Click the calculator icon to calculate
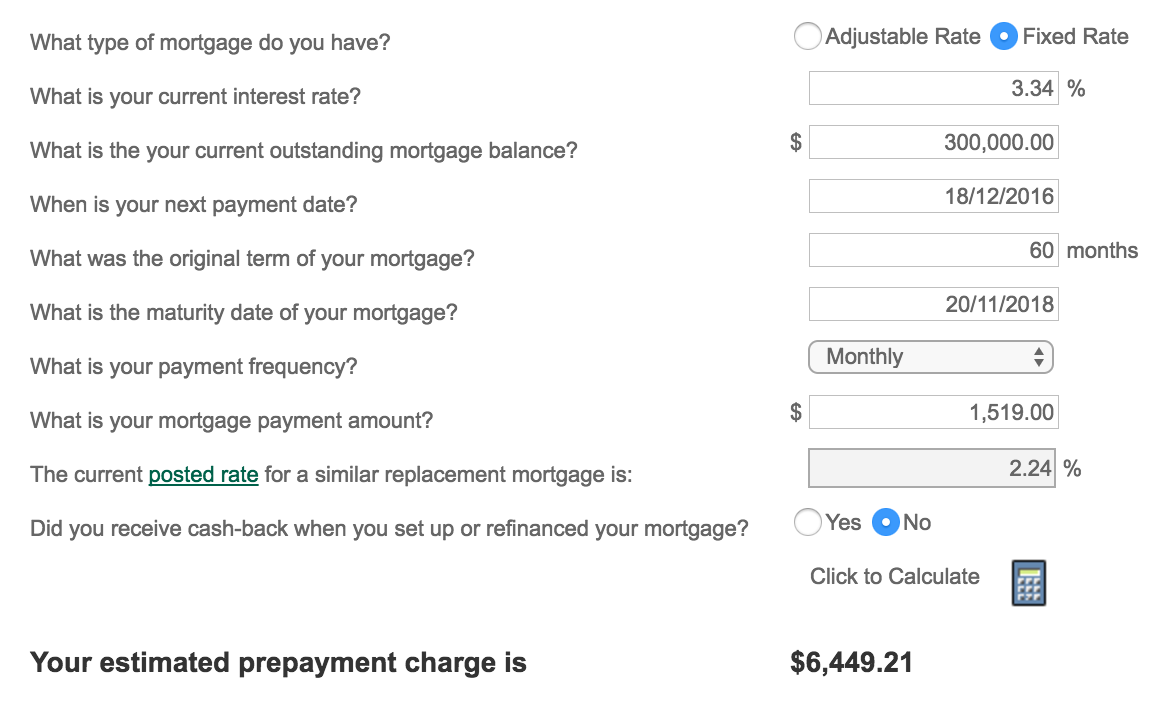1162x722 pixels. (x=1029, y=583)
